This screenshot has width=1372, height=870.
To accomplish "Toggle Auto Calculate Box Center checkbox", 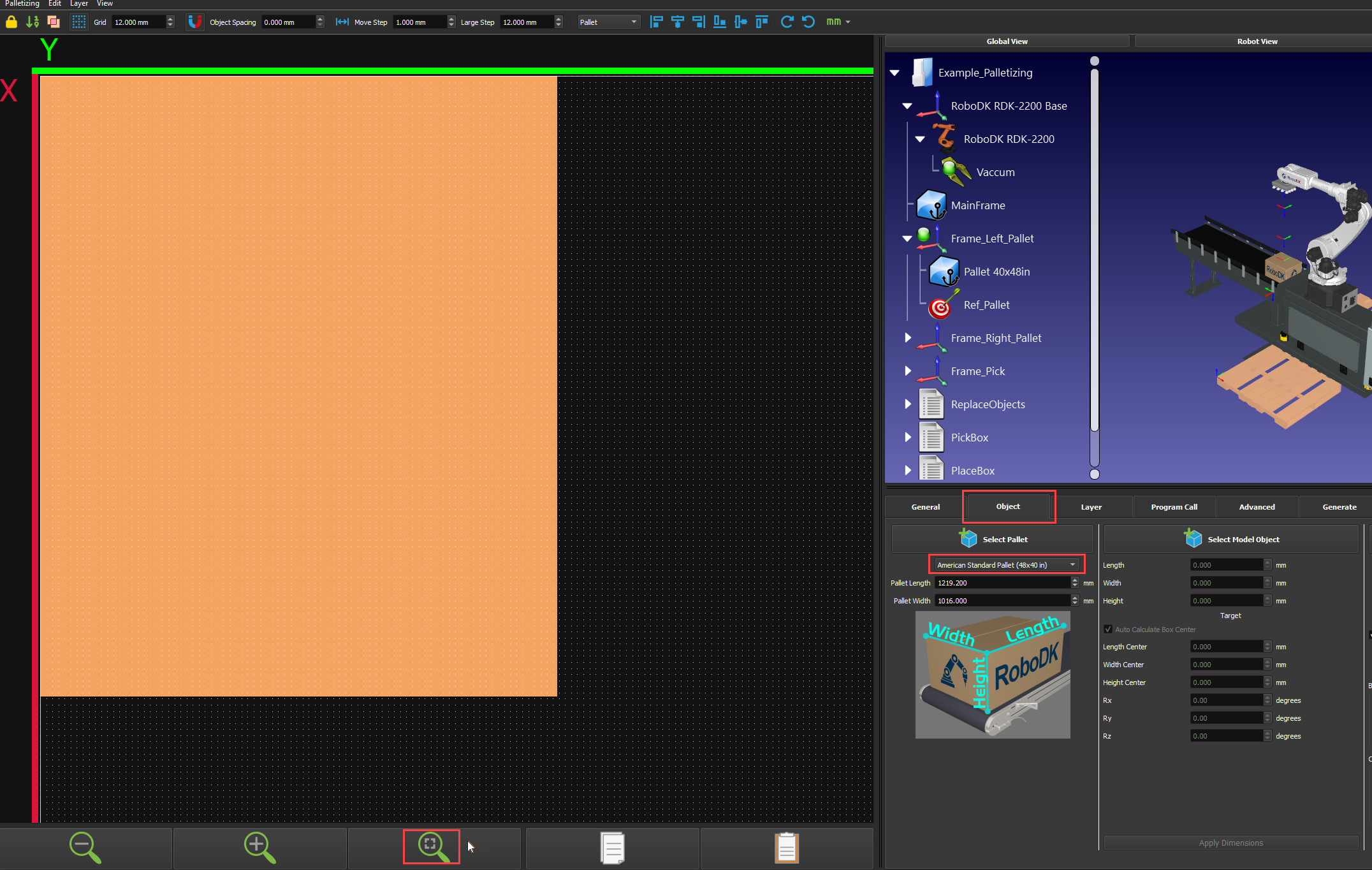I will [x=1108, y=630].
